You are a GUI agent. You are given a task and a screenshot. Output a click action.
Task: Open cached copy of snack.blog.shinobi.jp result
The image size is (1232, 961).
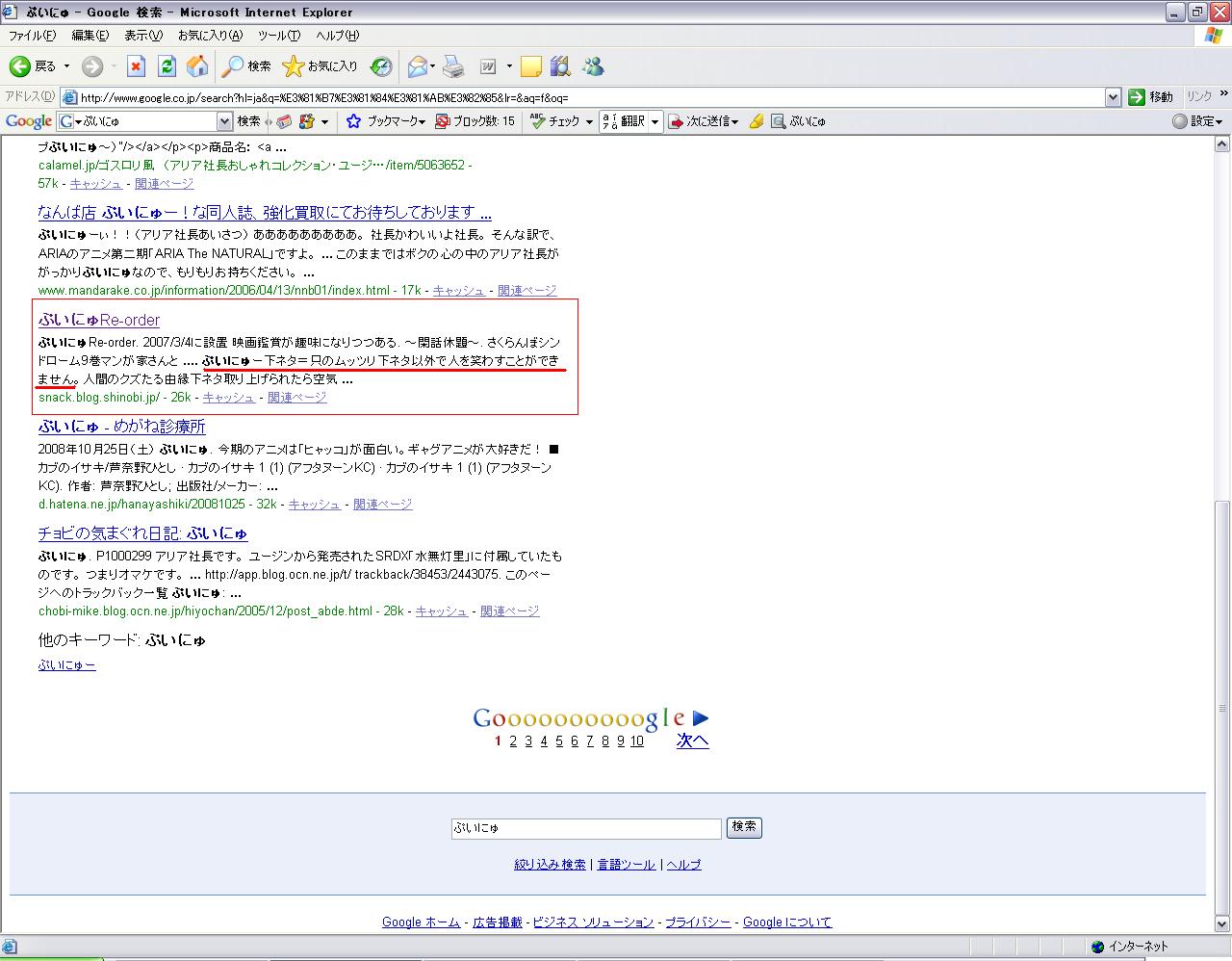pos(229,398)
